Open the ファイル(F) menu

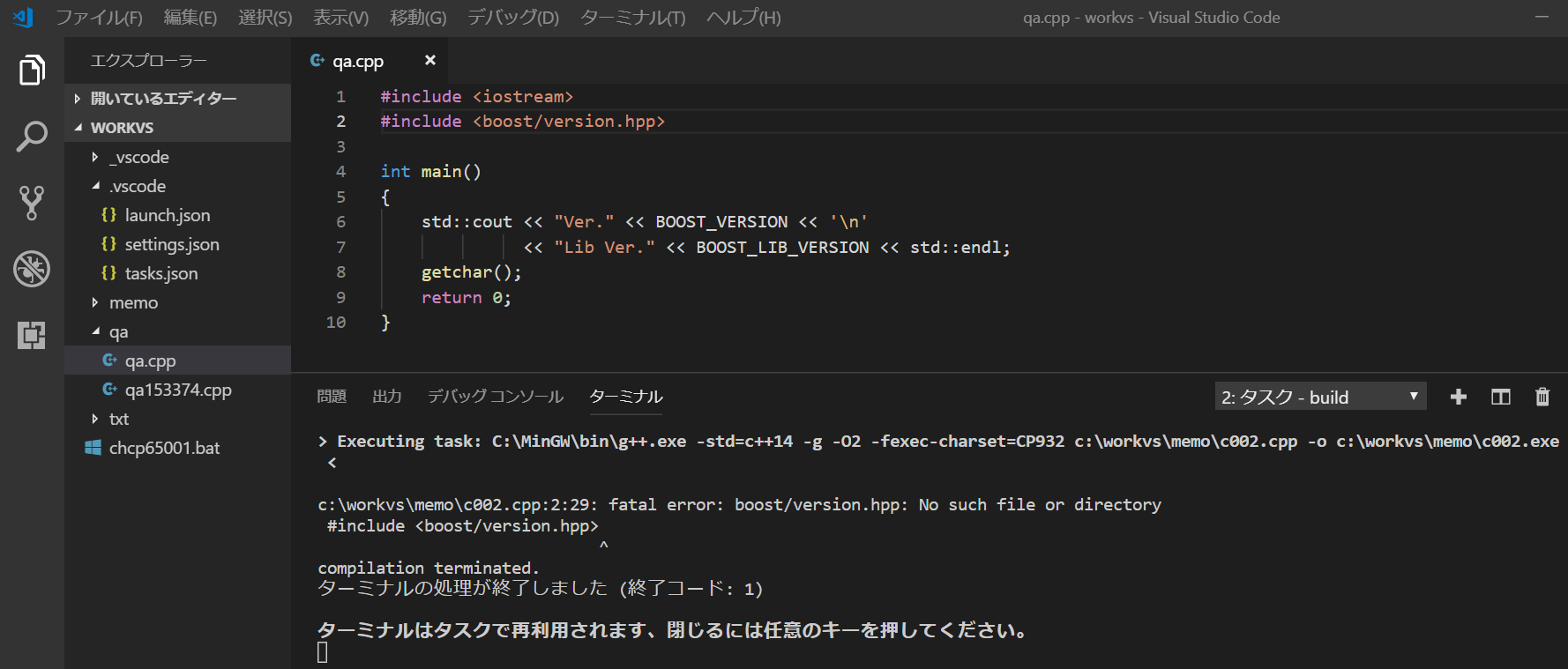(99, 18)
